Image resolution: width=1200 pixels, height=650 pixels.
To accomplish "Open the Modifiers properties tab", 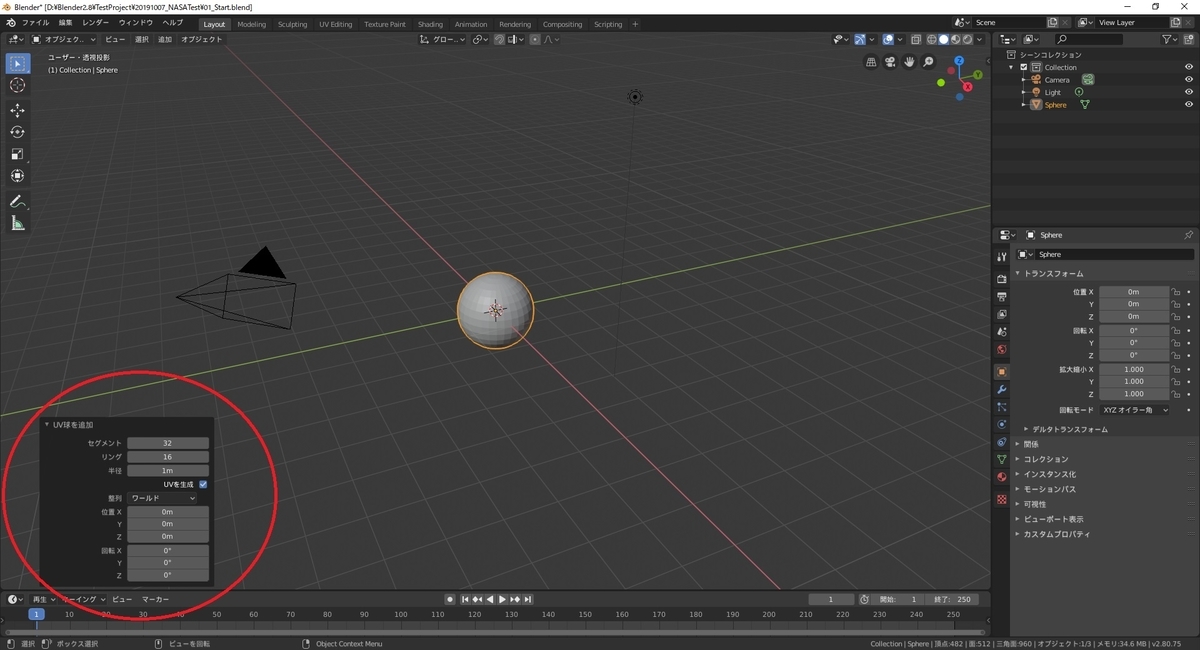I will (x=1001, y=389).
